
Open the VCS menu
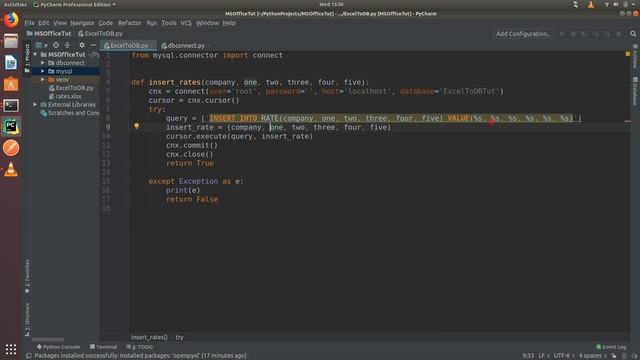click(186, 23)
